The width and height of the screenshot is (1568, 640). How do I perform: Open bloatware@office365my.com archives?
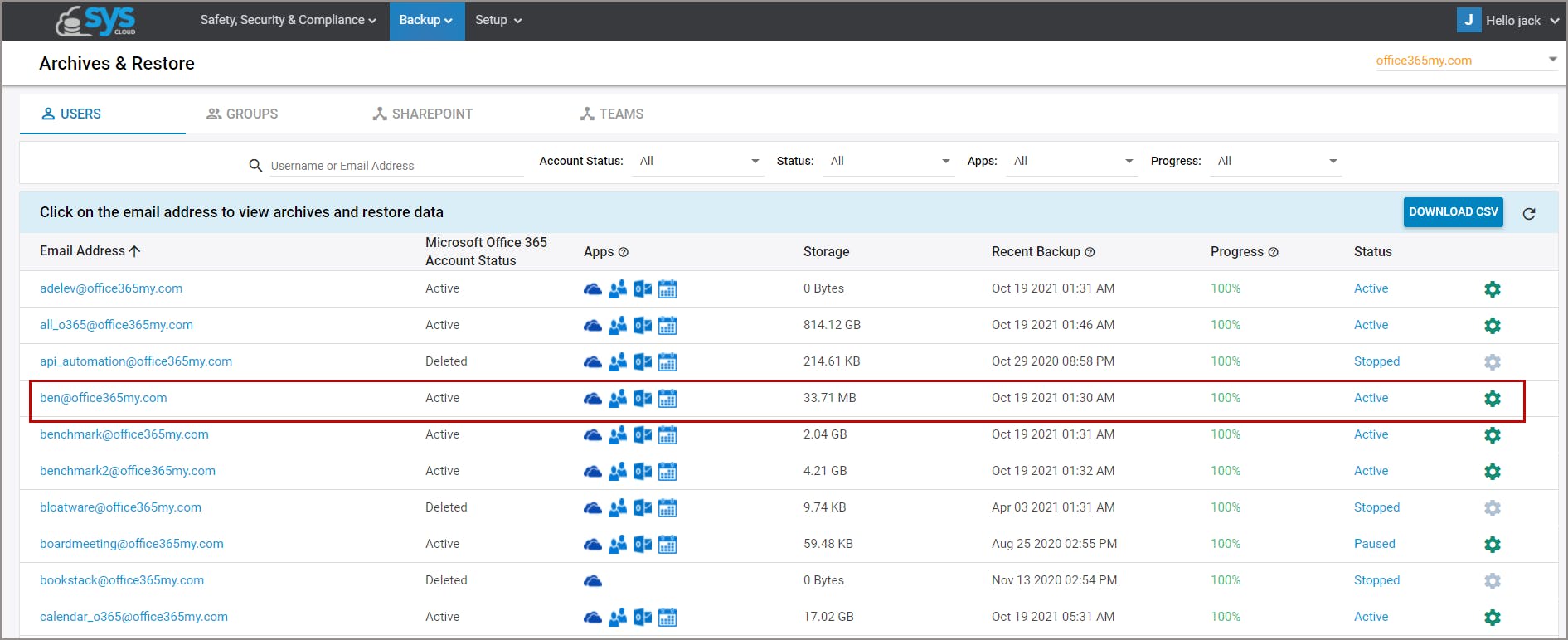(120, 507)
